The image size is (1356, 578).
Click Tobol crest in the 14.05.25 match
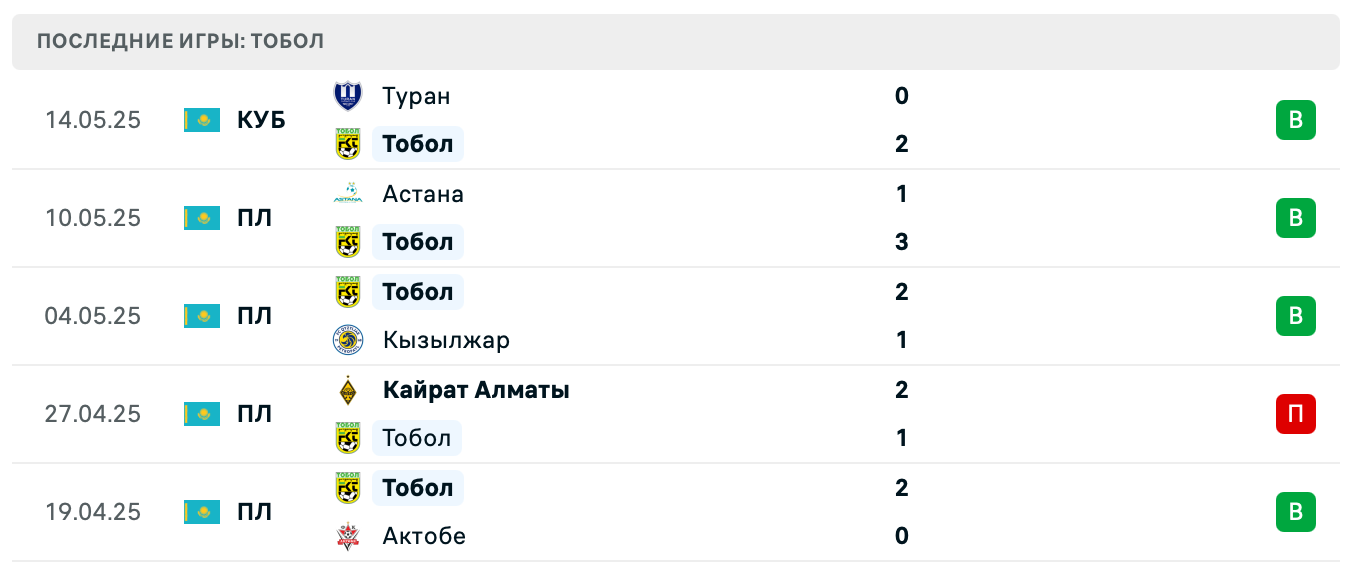[x=347, y=144]
